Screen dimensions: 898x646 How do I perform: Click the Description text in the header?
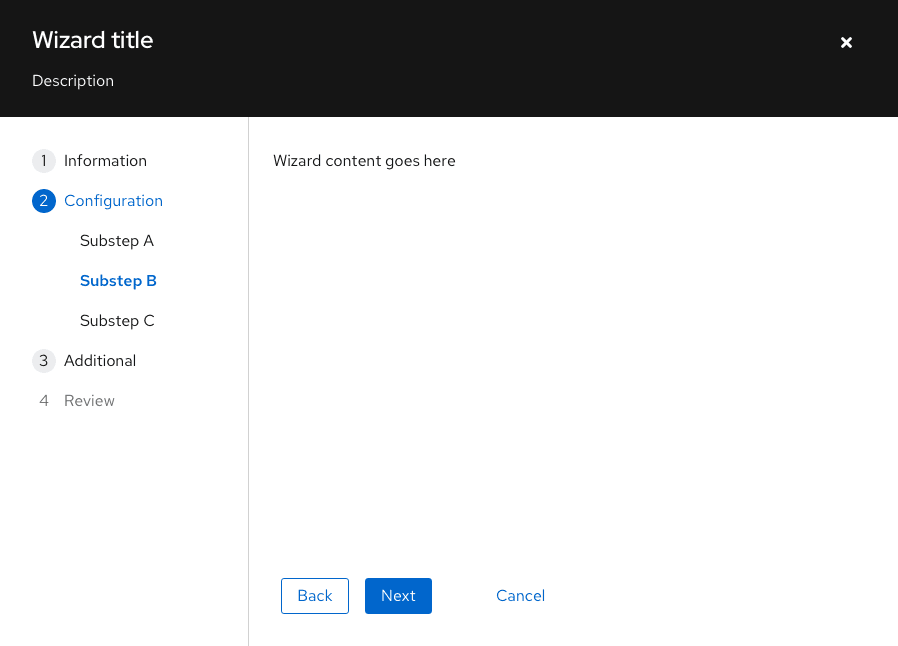pyautogui.click(x=73, y=81)
